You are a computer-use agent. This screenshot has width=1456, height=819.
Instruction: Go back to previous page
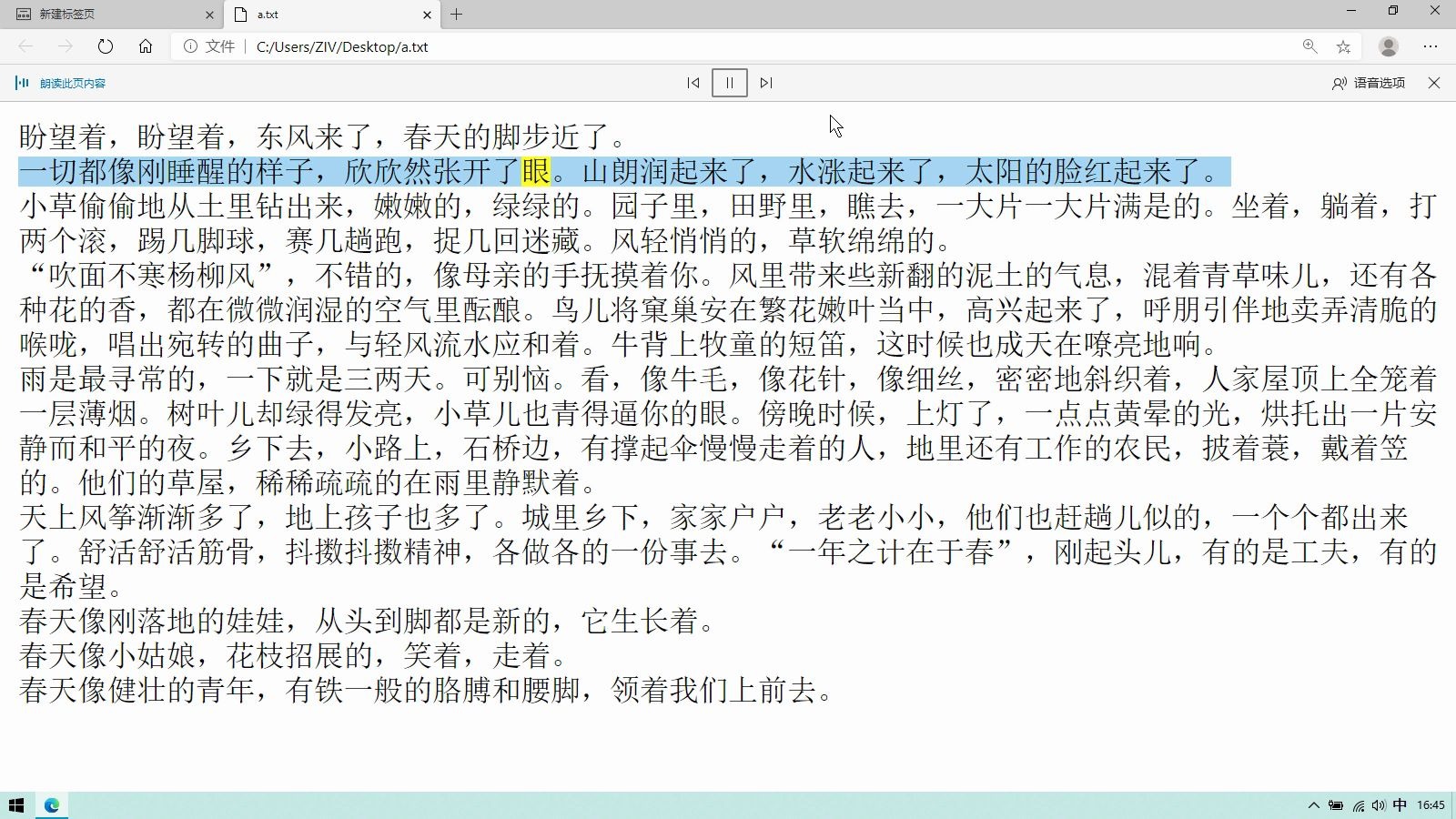[x=25, y=46]
